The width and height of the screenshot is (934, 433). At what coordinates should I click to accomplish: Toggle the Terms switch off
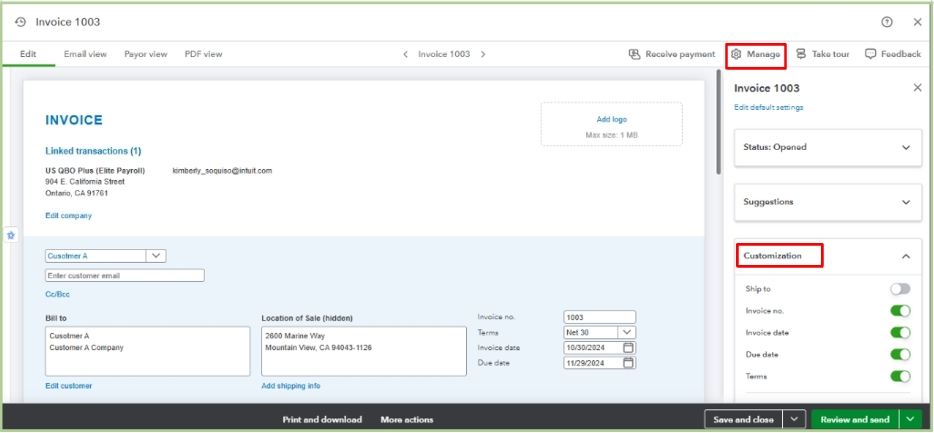point(900,376)
